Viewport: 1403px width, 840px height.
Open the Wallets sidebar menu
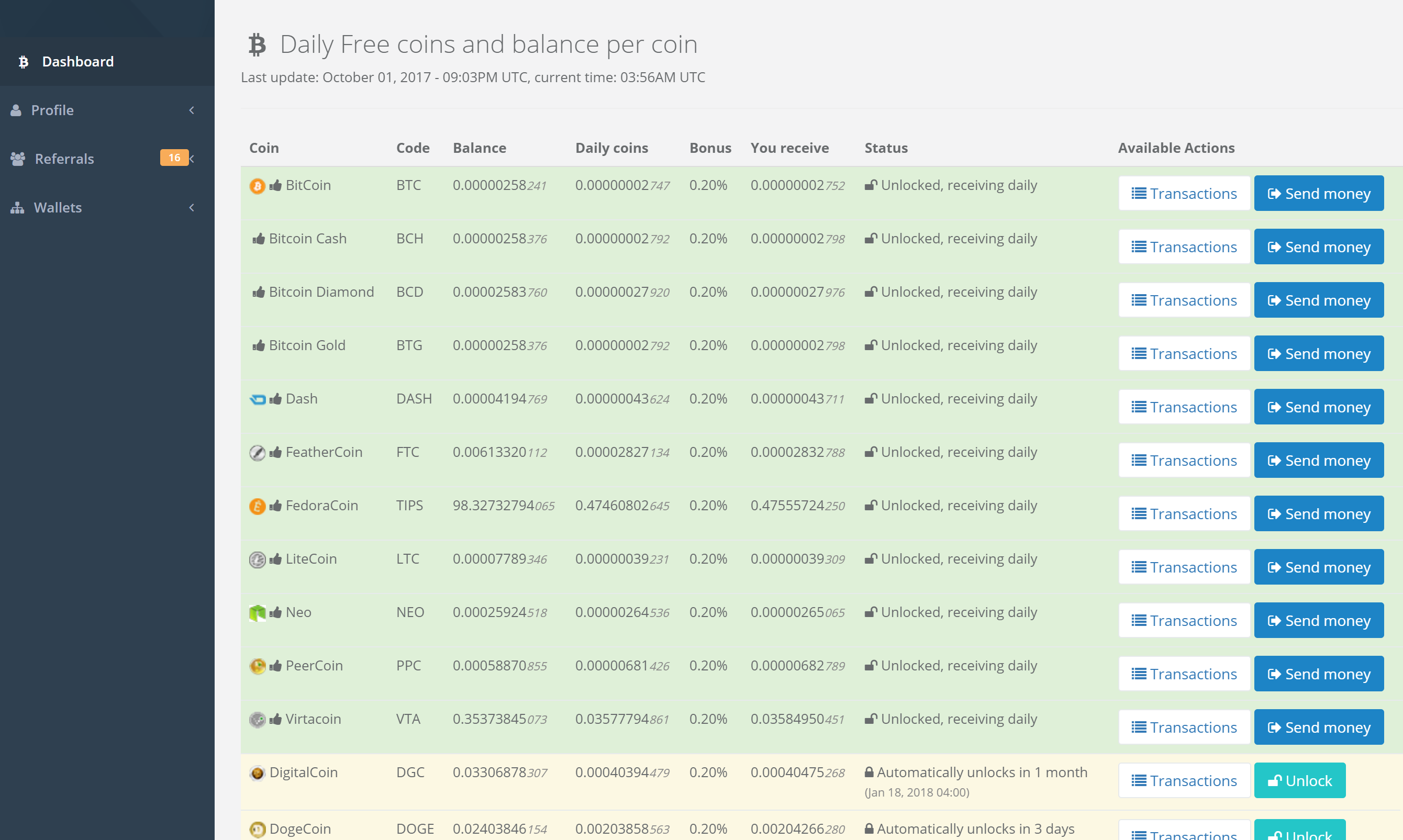[x=107, y=208]
